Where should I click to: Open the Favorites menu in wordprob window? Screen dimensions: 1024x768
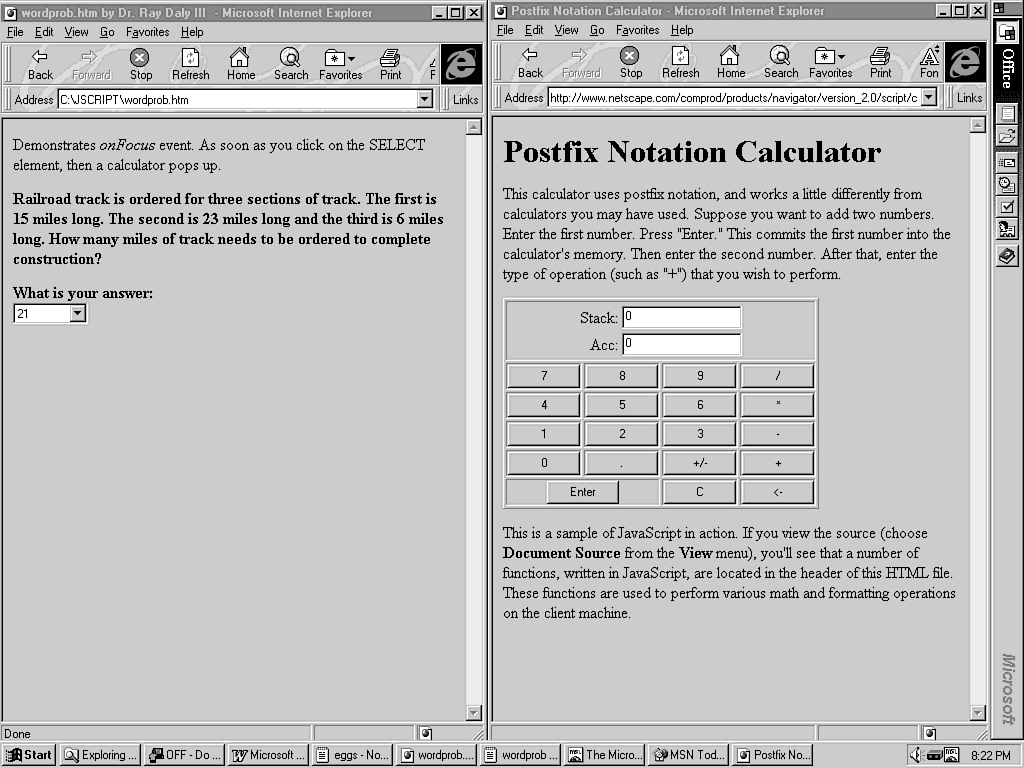coord(148,32)
